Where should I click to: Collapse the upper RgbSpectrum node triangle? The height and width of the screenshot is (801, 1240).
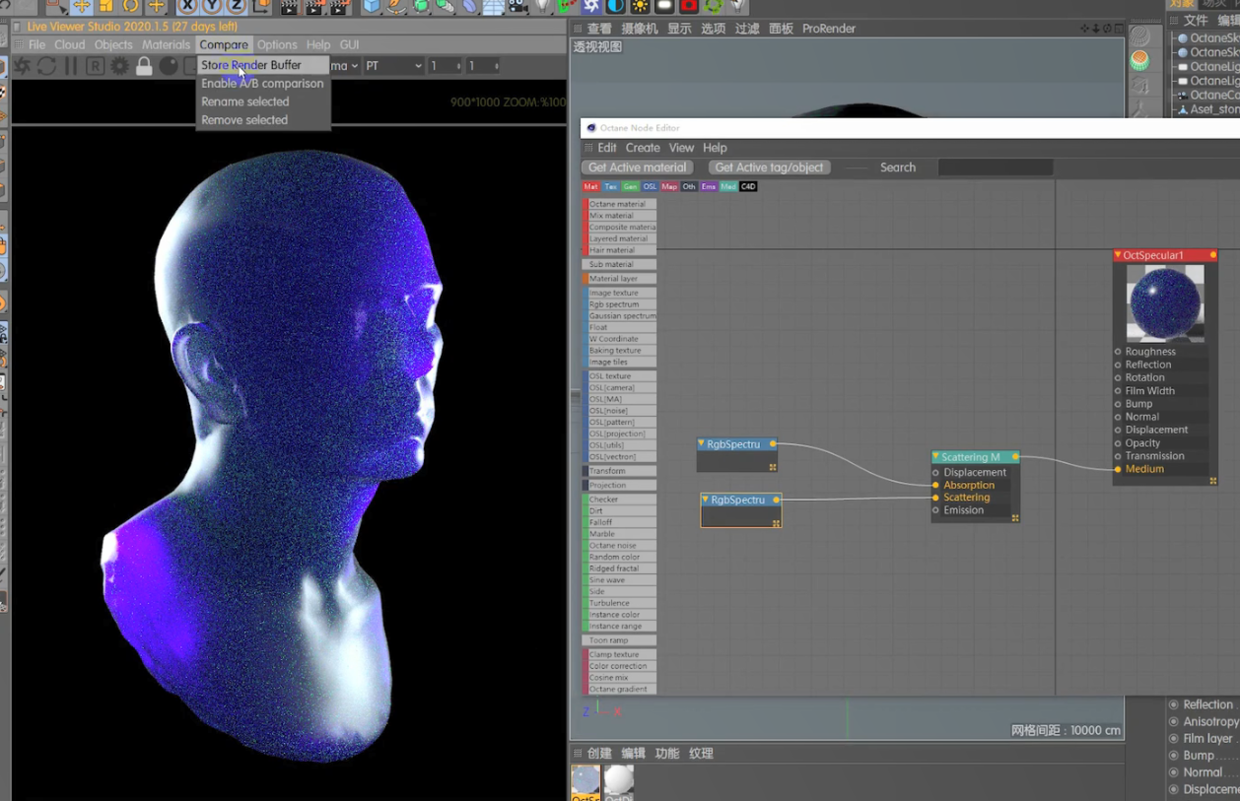click(x=702, y=444)
